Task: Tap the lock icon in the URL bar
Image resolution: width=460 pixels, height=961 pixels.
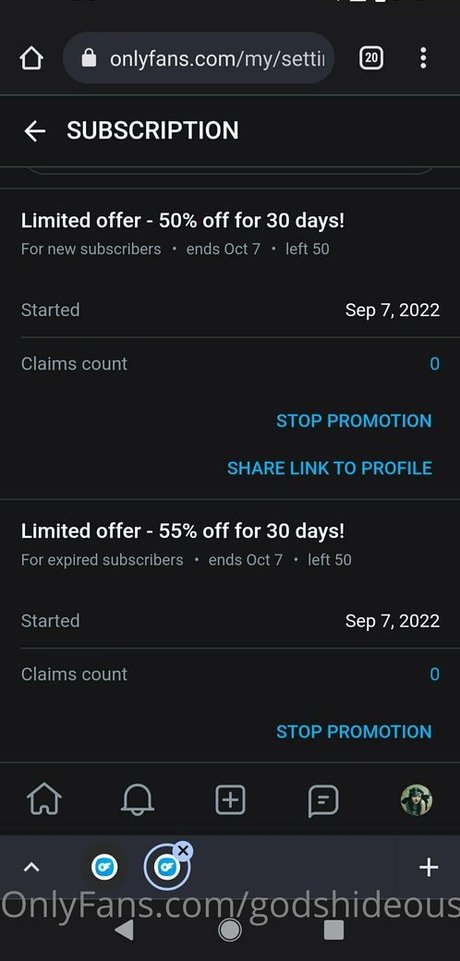Action: (x=89, y=59)
